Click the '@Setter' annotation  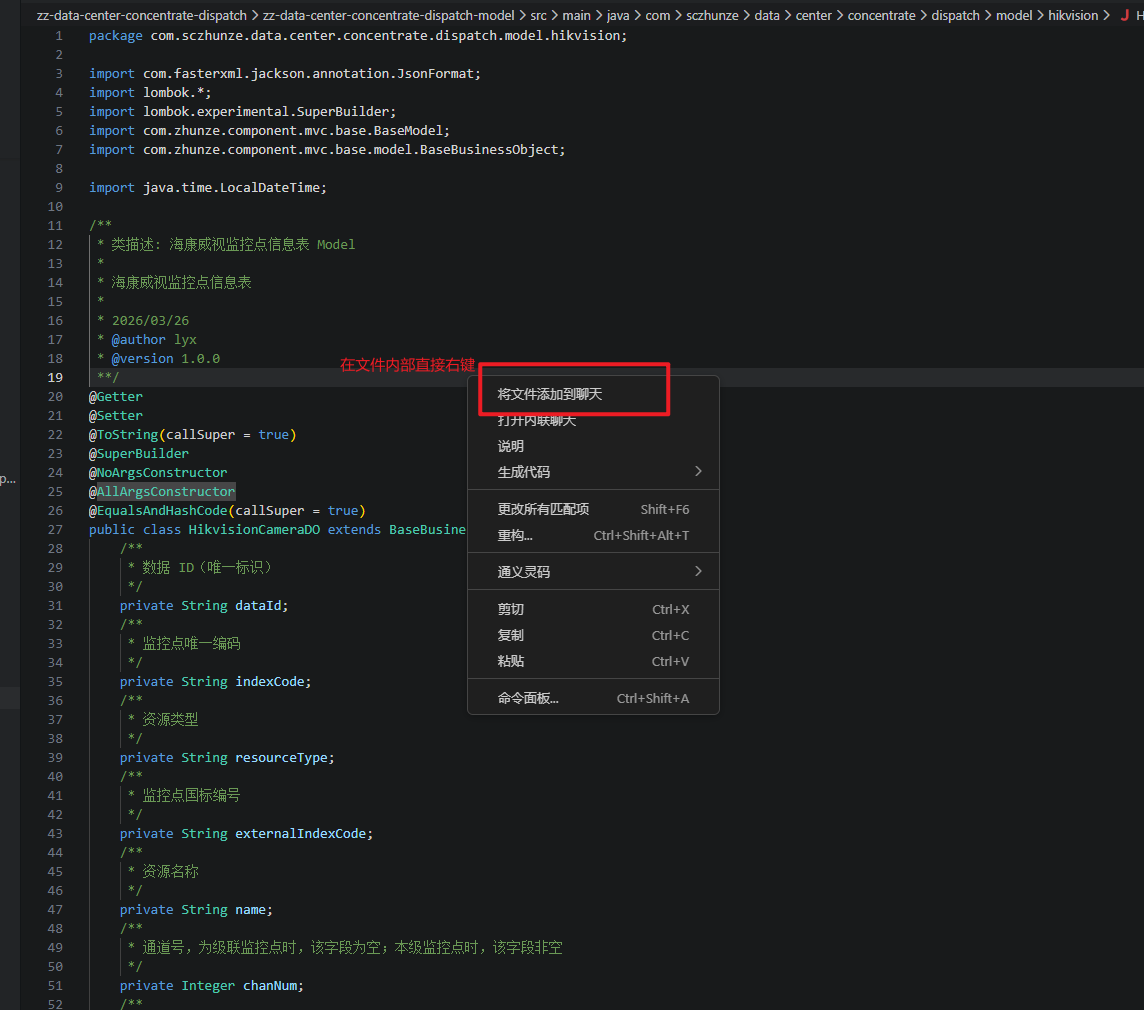point(115,415)
